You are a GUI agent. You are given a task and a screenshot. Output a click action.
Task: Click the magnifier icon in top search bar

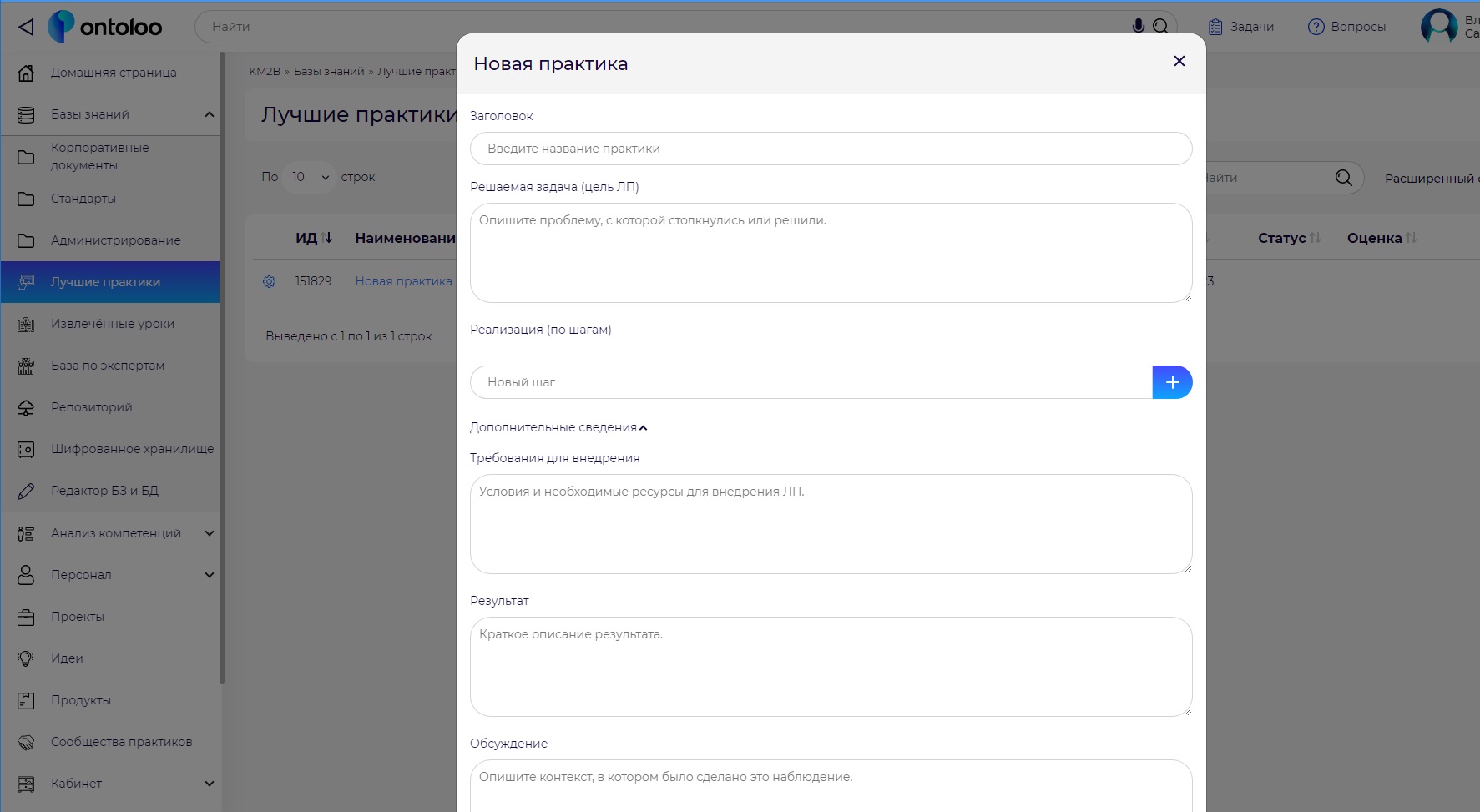pyautogui.click(x=1160, y=27)
